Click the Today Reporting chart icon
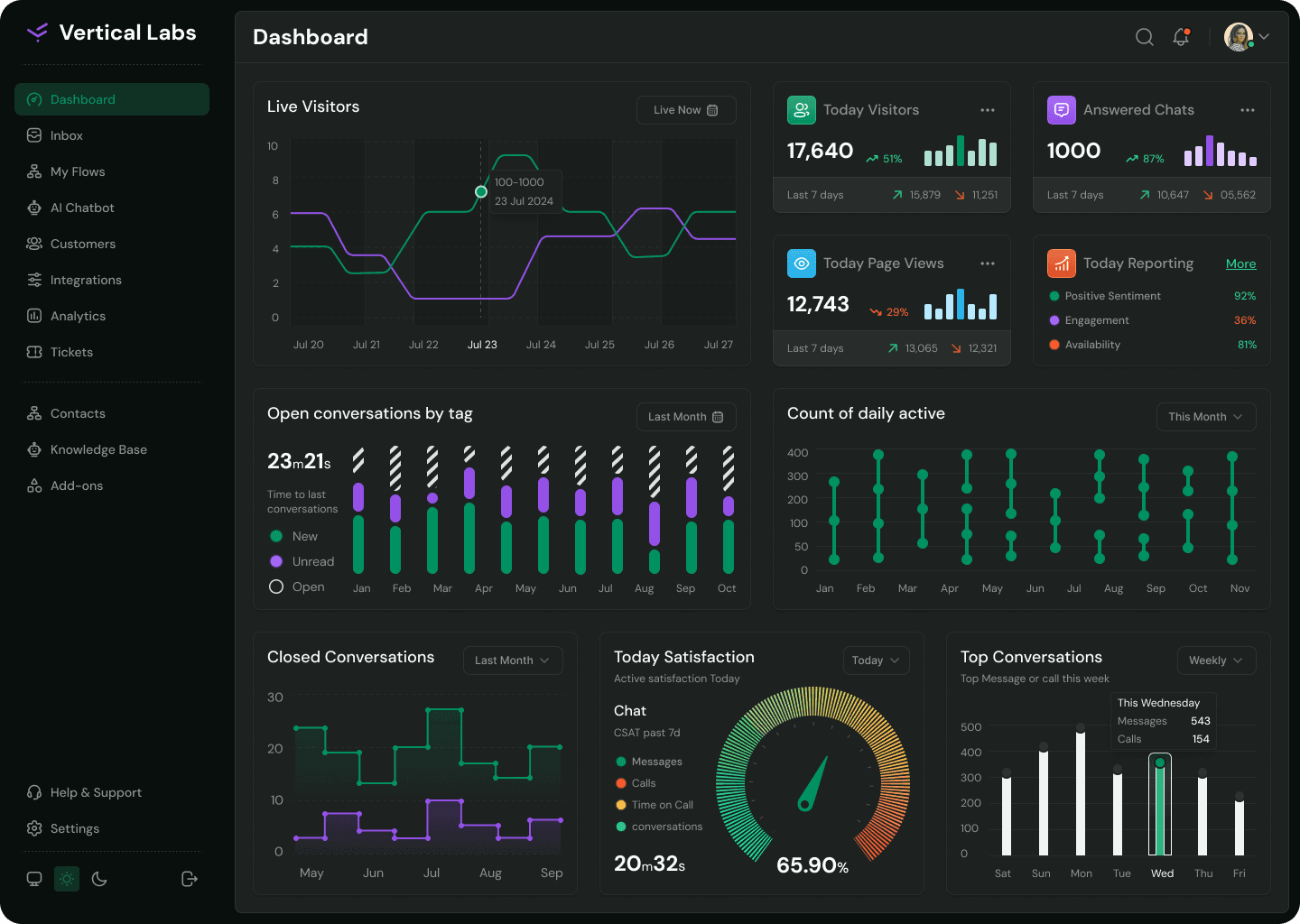The image size is (1300, 924). coord(1062,263)
